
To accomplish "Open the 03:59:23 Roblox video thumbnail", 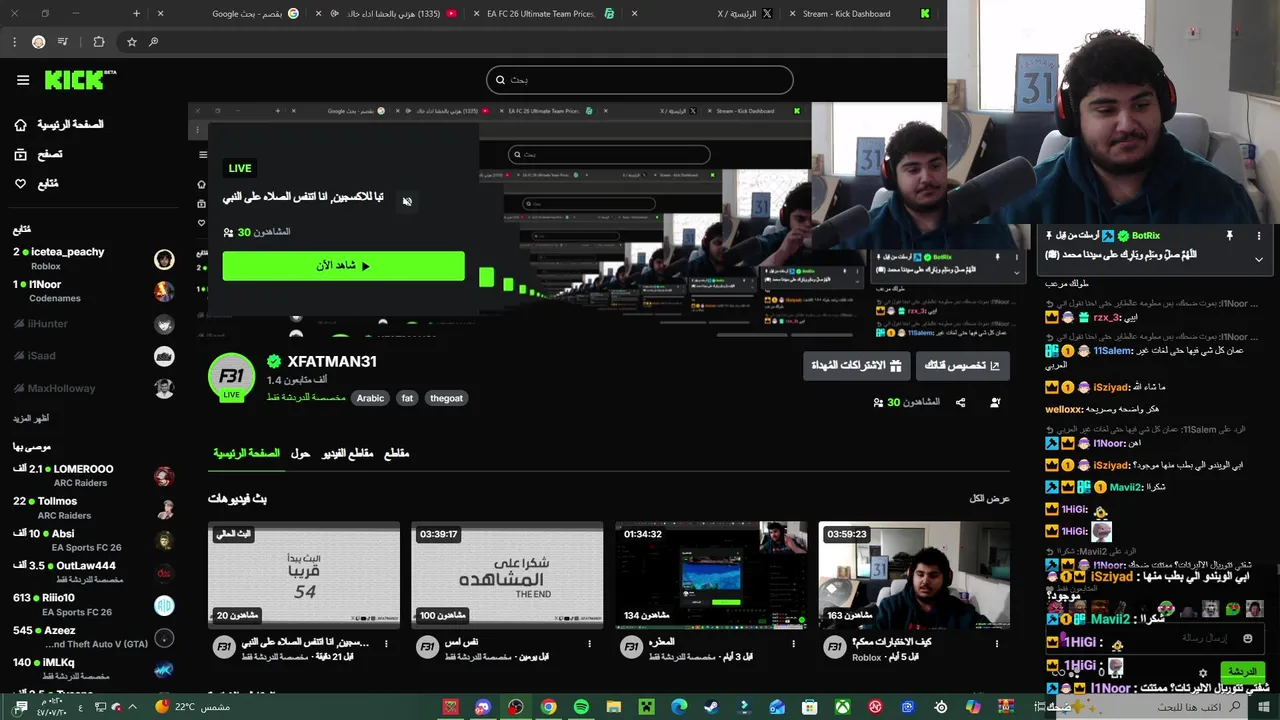I will pyautogui.click(x=914, y=575).
